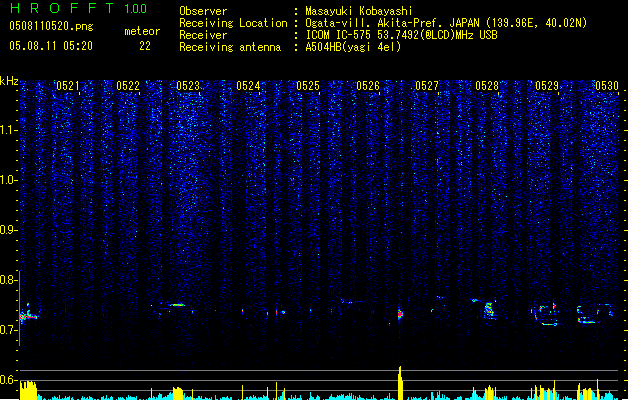Image resolution: width=629 pixels, height=400 pixels.
Task: Click the 0524 time marker
Action: click(248, 86)
